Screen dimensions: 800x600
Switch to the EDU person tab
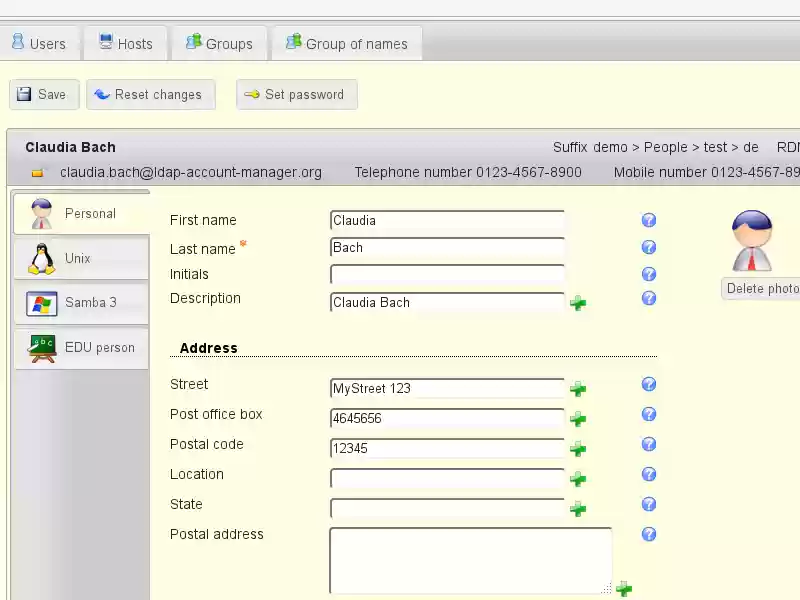80,347
